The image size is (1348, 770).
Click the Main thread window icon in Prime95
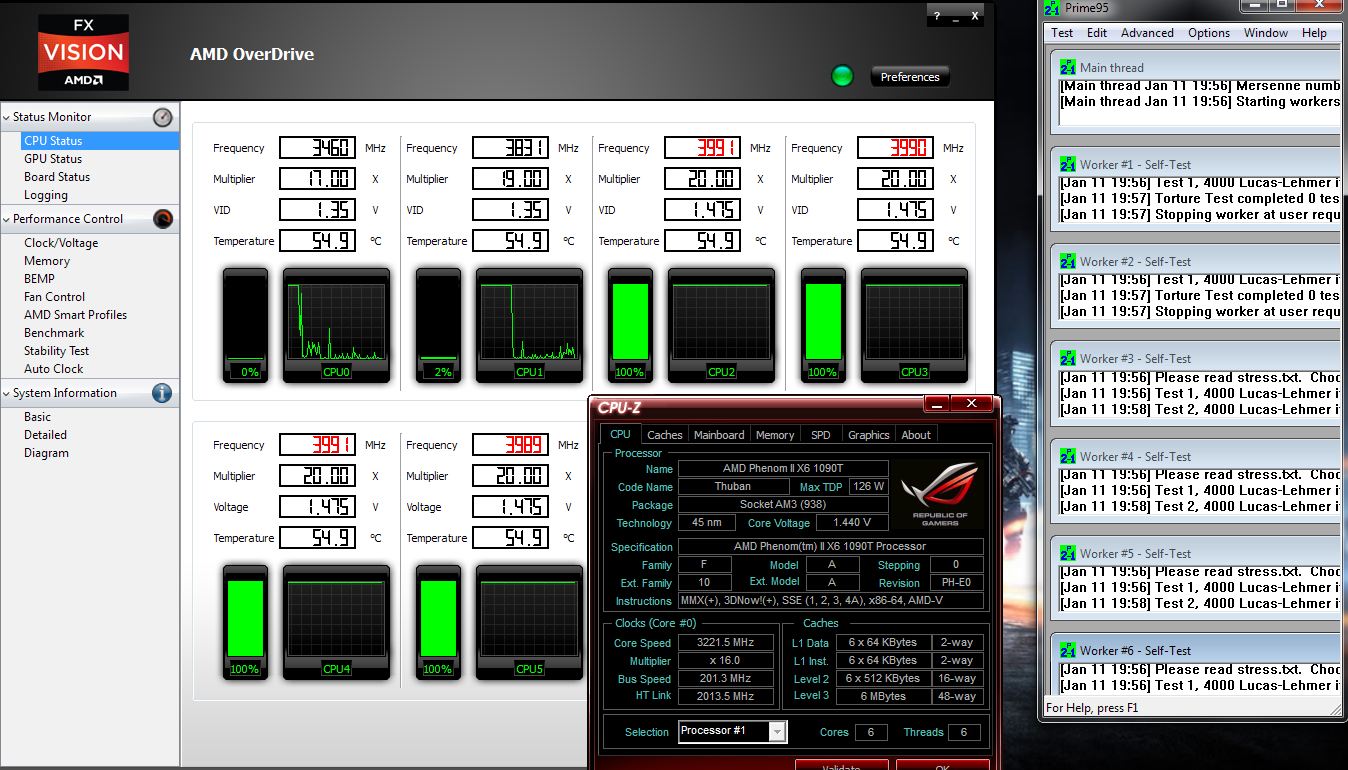coord(1069,67)
